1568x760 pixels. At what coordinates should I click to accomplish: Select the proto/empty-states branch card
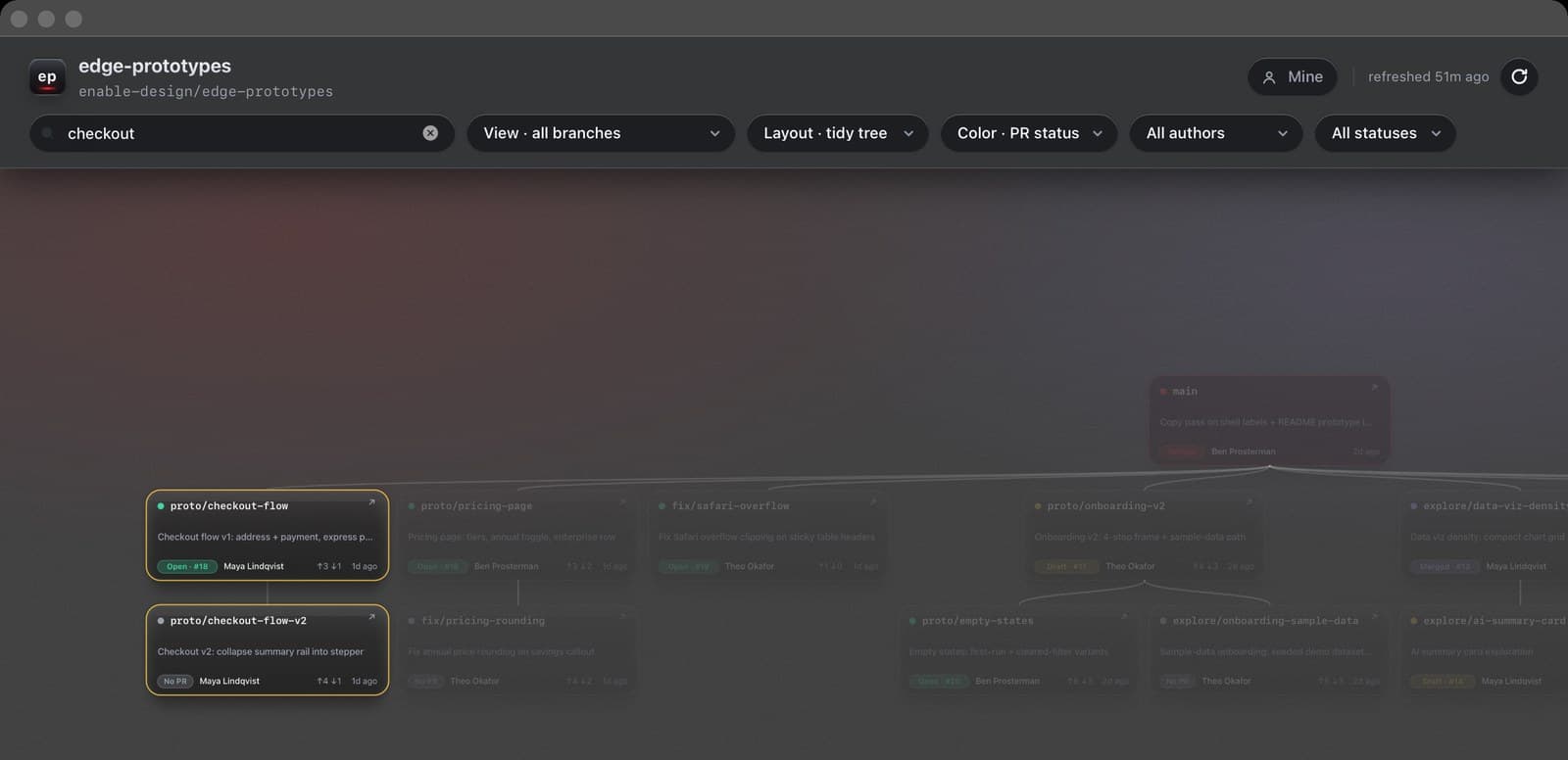point(1019,649)
